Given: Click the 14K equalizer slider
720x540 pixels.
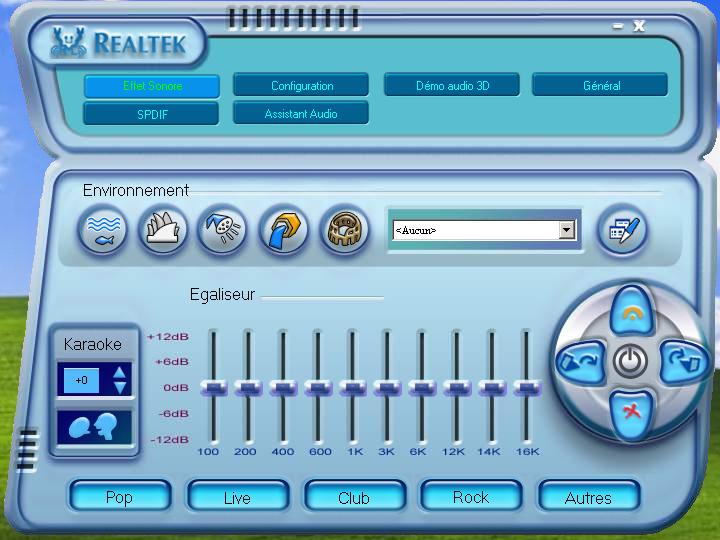Looking at the screenshot, I should (491, 388).
